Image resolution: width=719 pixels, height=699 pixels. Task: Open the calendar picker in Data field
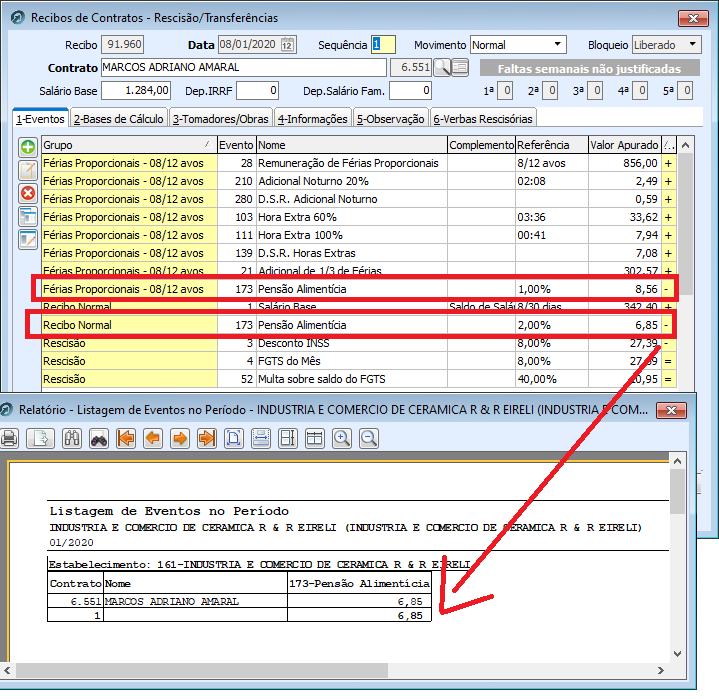(287, 45)
